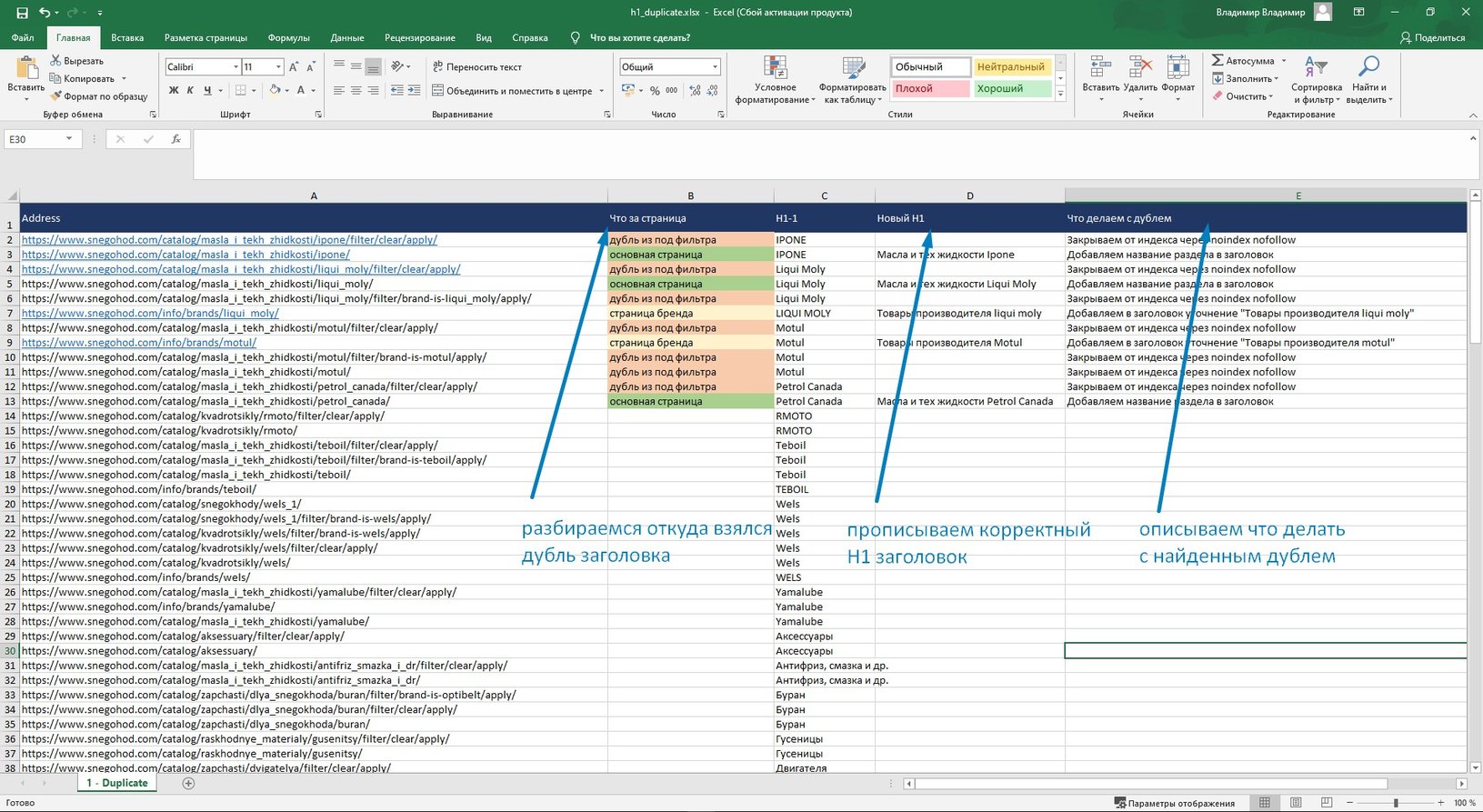The image size is (1483, 812).
Task: Switch to the Рецензирование tab
Action: (420, 38)
